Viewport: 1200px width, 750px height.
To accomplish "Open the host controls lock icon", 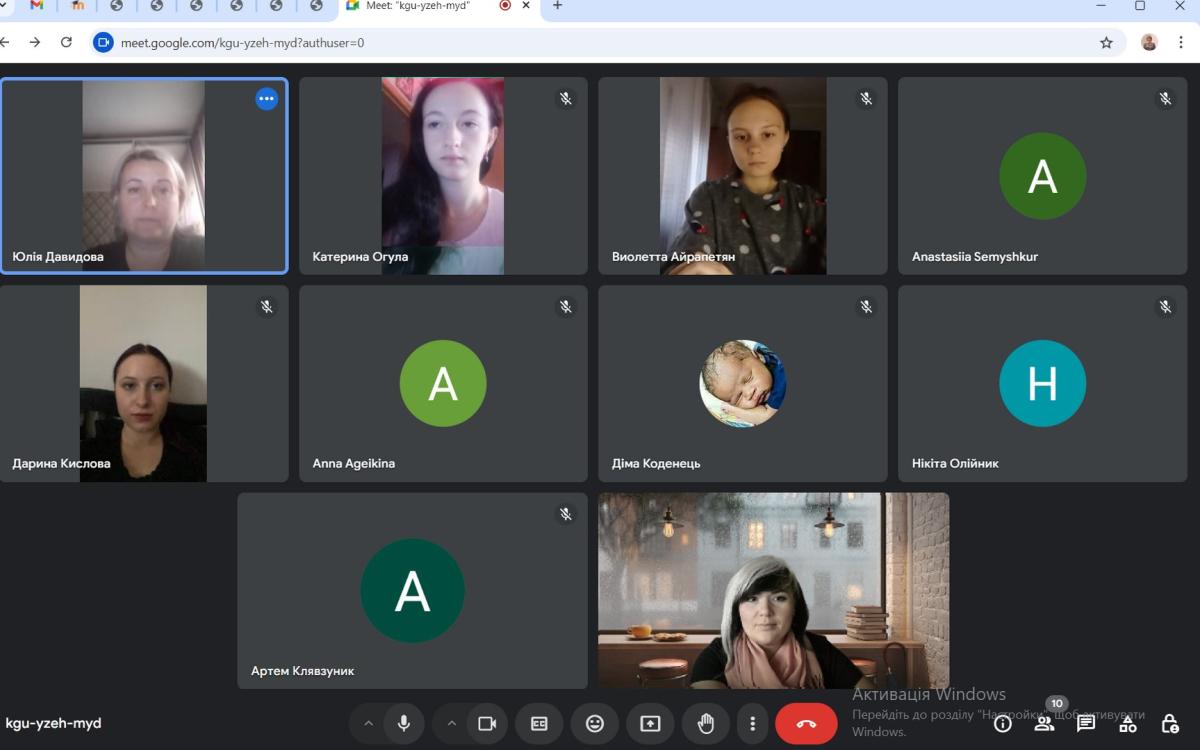I will pos(1170,724).
